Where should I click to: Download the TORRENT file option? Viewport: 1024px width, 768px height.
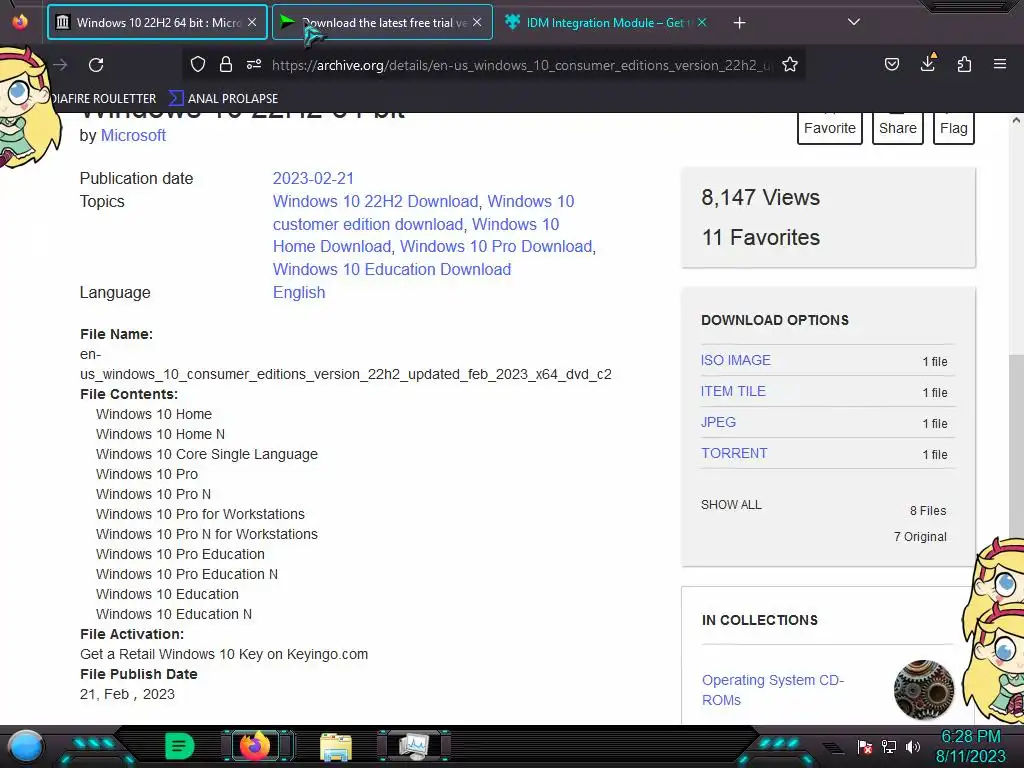coord(734,453)
